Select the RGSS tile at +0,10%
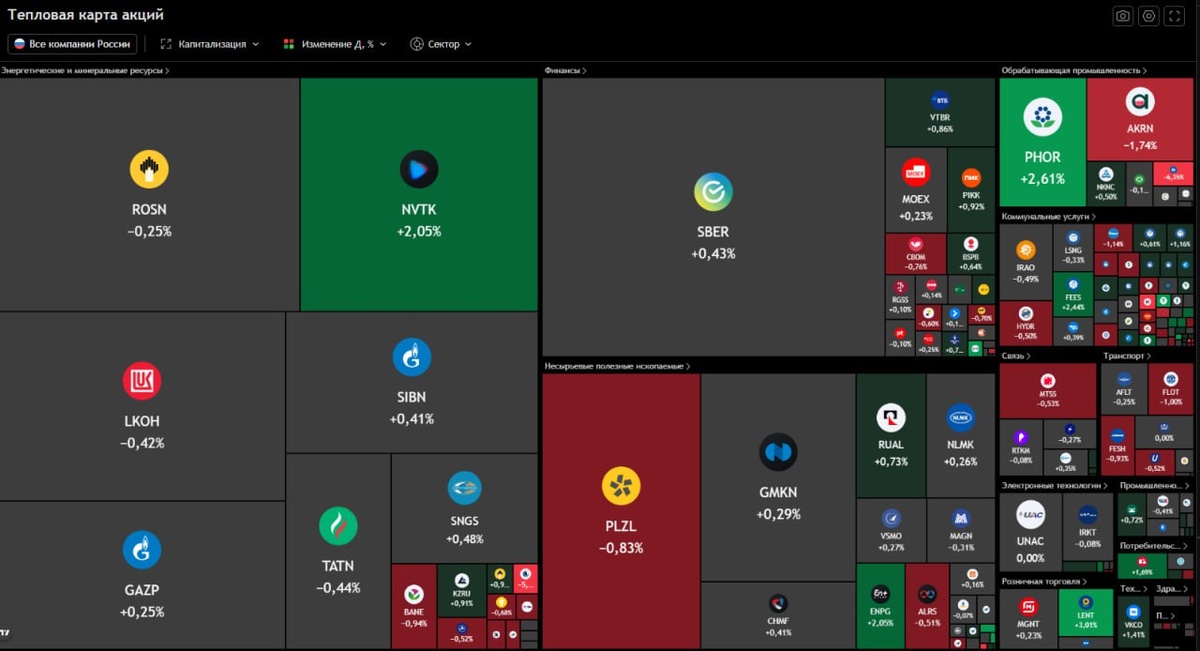The width and height of the screenshot is (1200, 651). click(x=900, y=297)
